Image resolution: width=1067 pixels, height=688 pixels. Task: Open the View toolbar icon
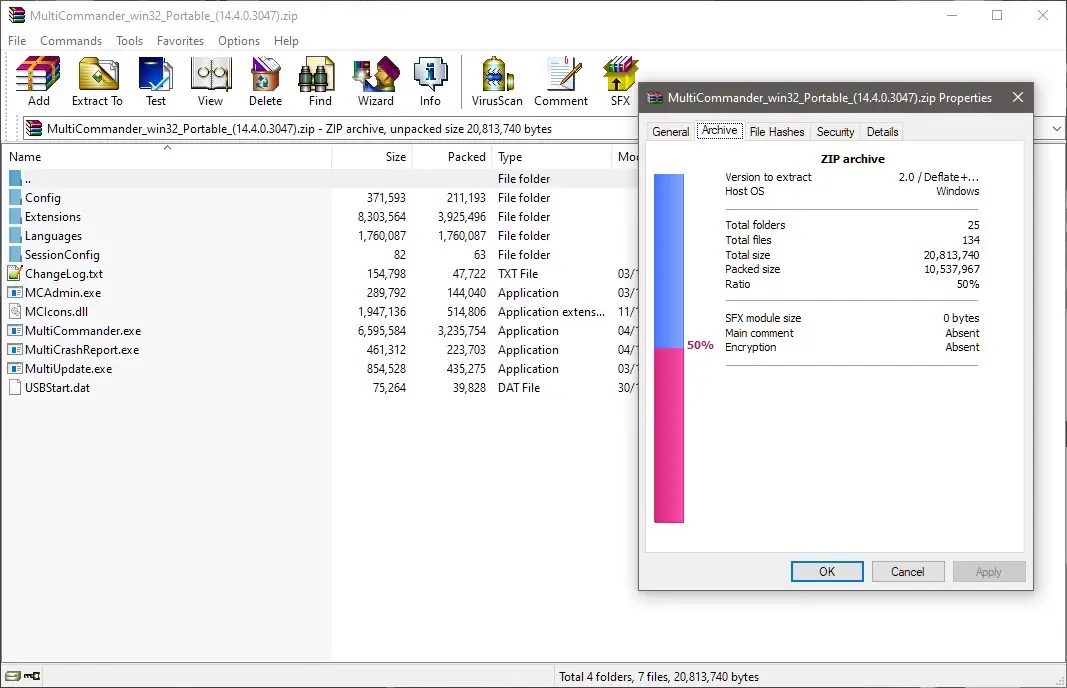210,74
